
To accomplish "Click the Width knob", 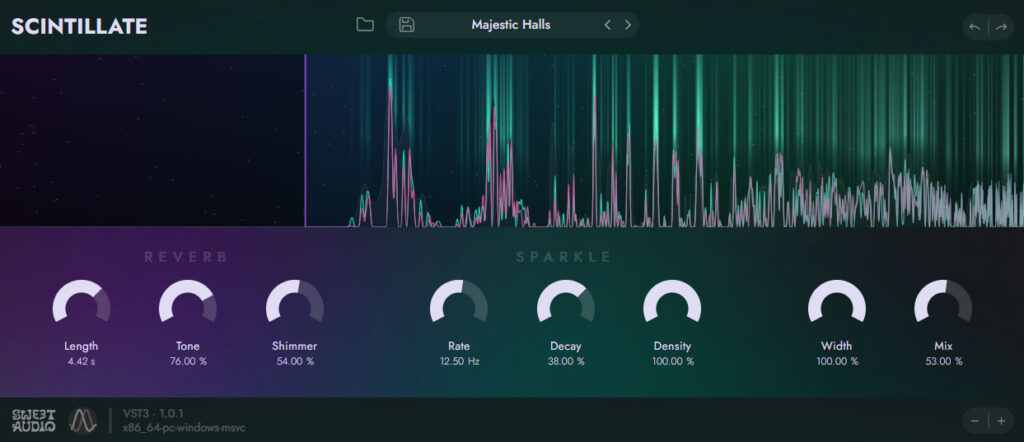I will [x=837, y=302].
